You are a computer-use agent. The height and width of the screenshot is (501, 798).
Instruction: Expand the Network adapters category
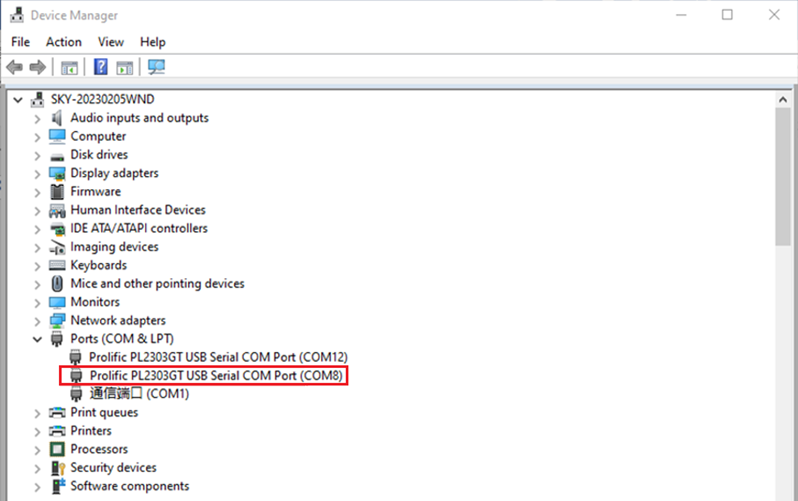pyautogui.click(x=38, y=320)
